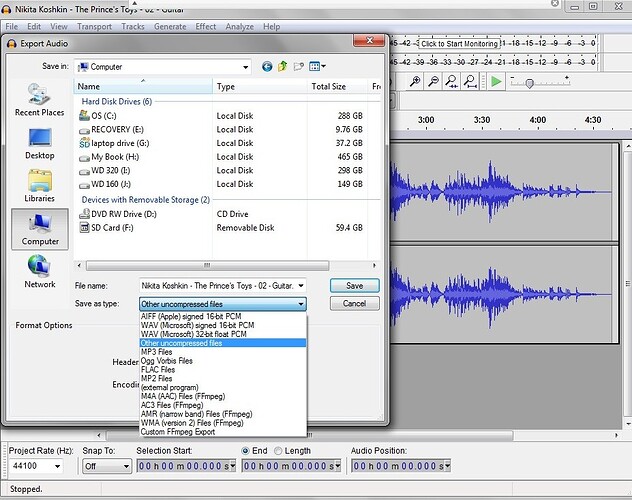Open the Tracks menu
This screenshot has width=632, height=500.
133,27
